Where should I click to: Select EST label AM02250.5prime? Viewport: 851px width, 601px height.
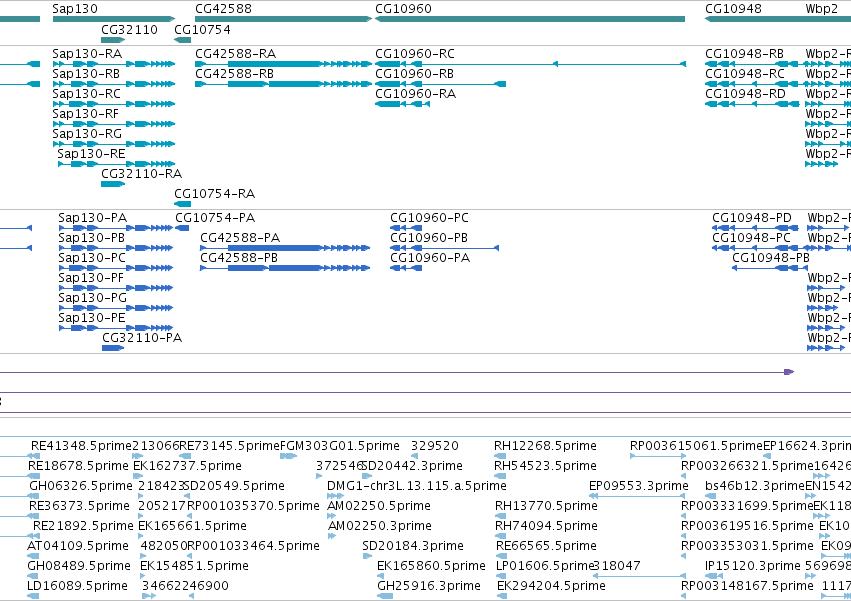[379, 506]
